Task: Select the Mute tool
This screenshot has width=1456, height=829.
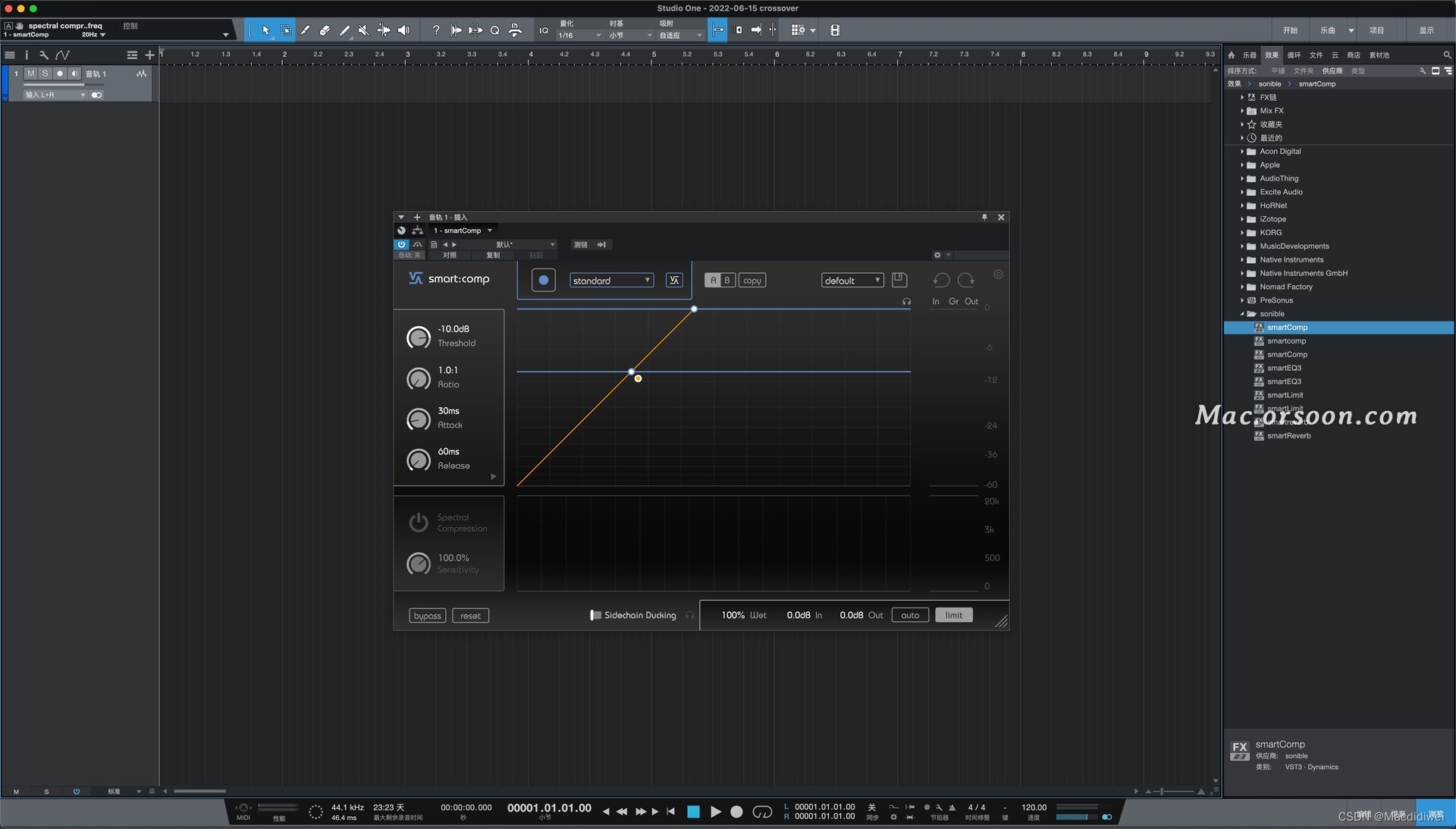Action: tap(364, 30)
